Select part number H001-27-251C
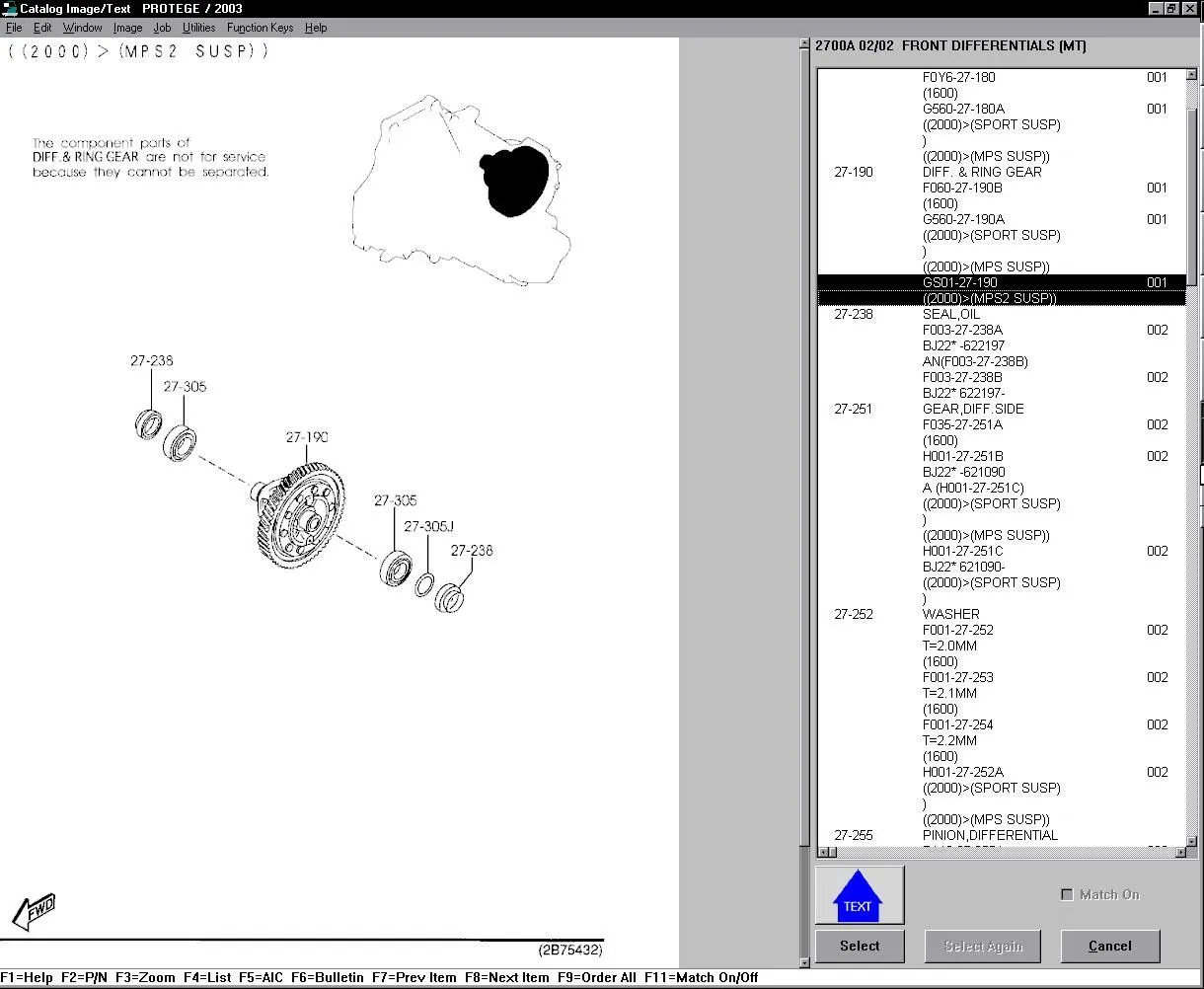The image size is (1204, 989). tap(963, 551)
